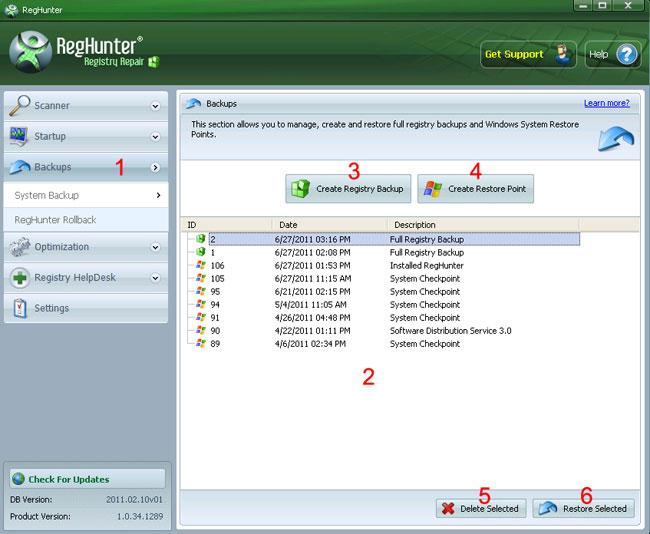This screenshot has width=650, height=534.
Task: Click the Optimization gear icon
Action: 19,247
